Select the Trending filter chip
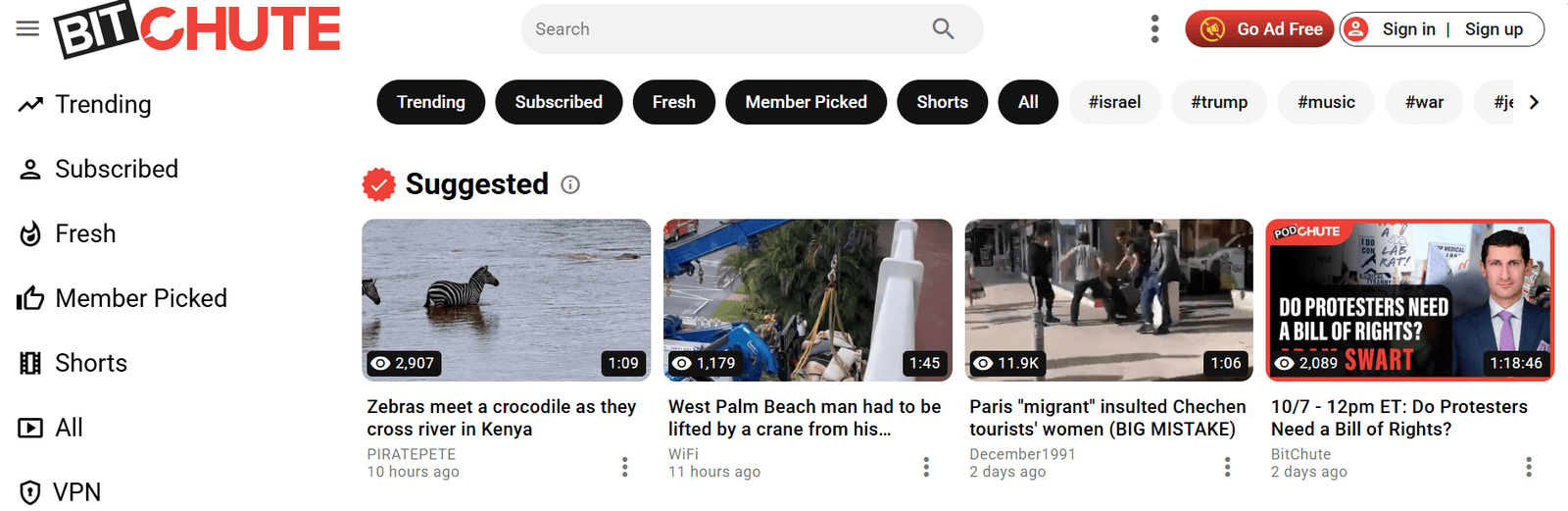 pos(430,102)
